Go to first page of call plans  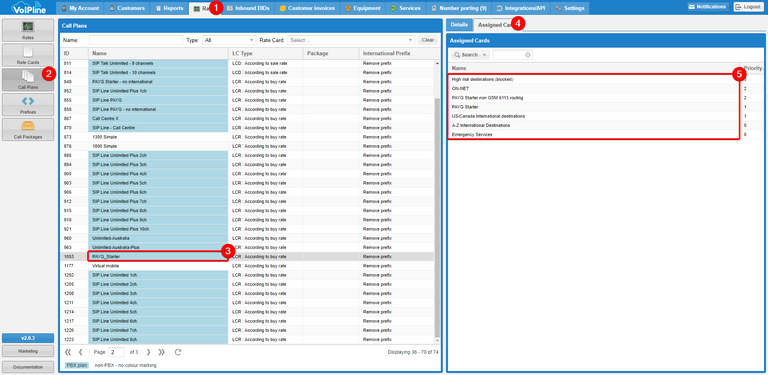point(68,352)
